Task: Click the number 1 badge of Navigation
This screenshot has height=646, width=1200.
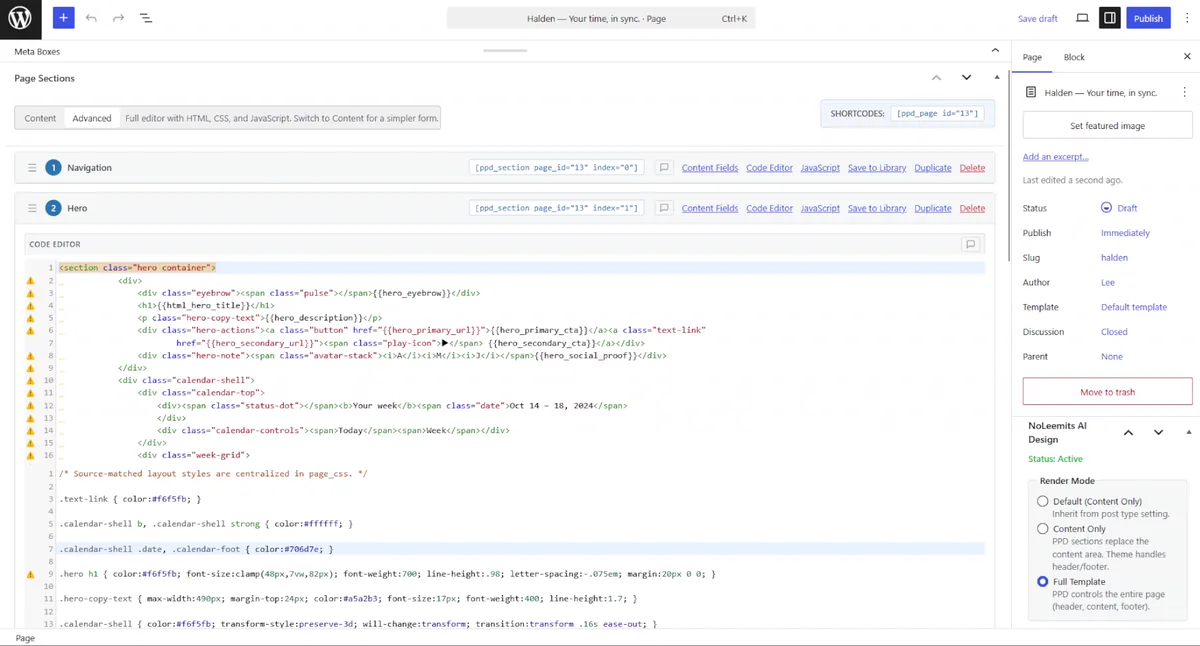Action: (x=53, y=168)
